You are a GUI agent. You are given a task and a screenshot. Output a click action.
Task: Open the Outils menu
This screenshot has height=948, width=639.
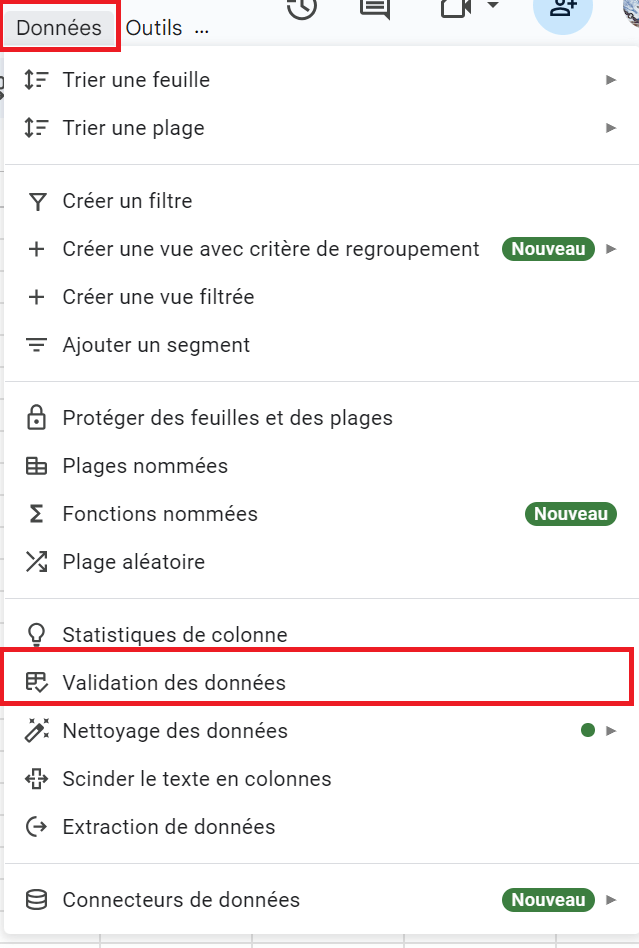point(154,28)
